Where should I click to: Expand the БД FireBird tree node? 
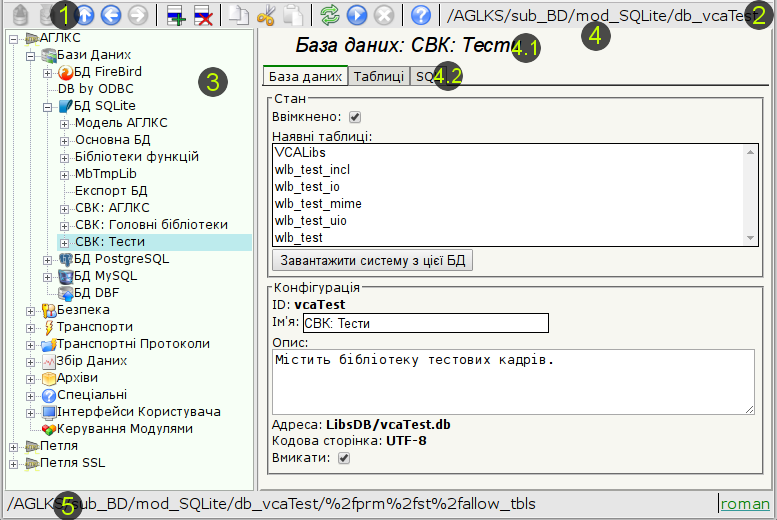click(48, 73)
